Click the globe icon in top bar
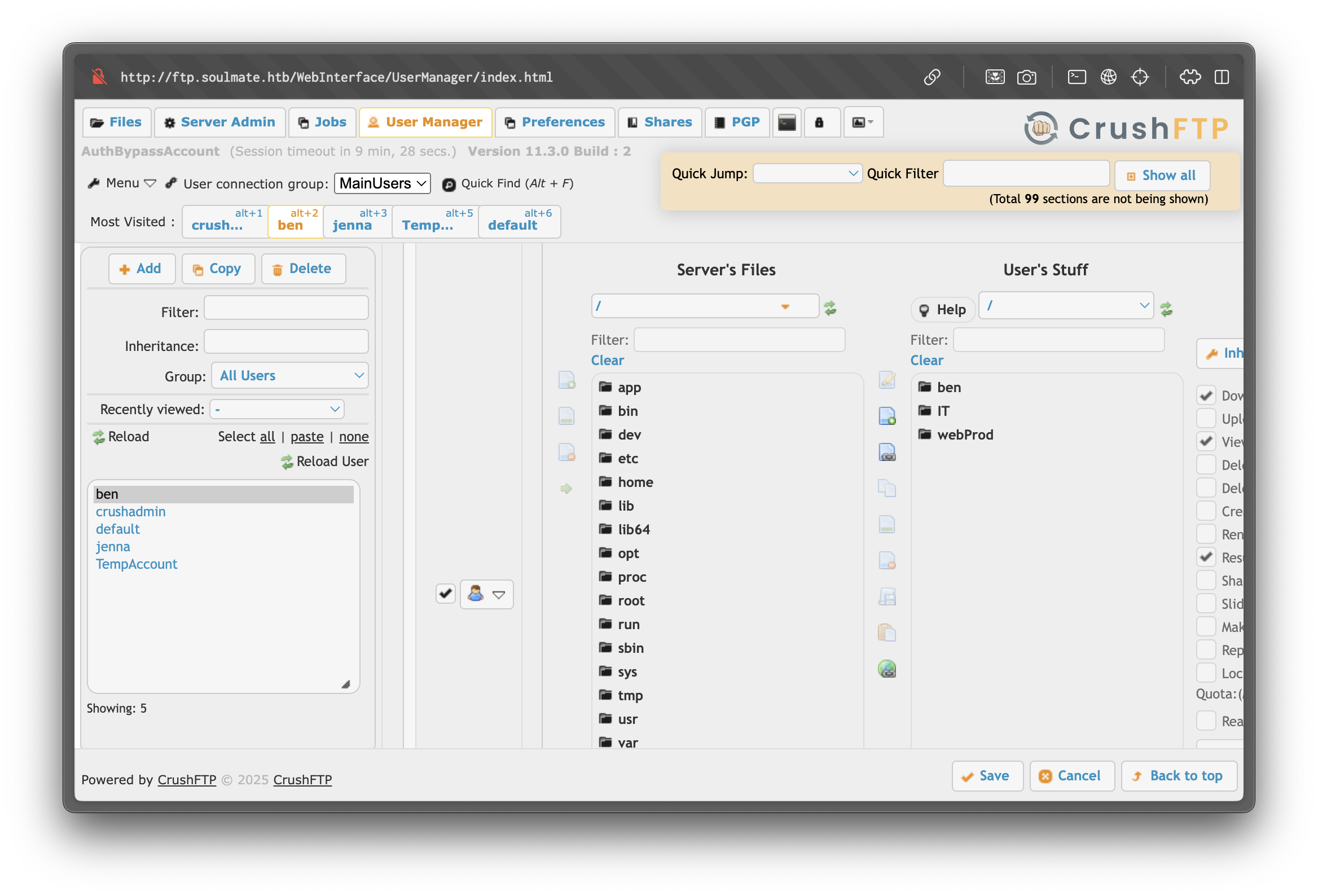This screenshot has height=896, width=1318. coord(1108,77)
